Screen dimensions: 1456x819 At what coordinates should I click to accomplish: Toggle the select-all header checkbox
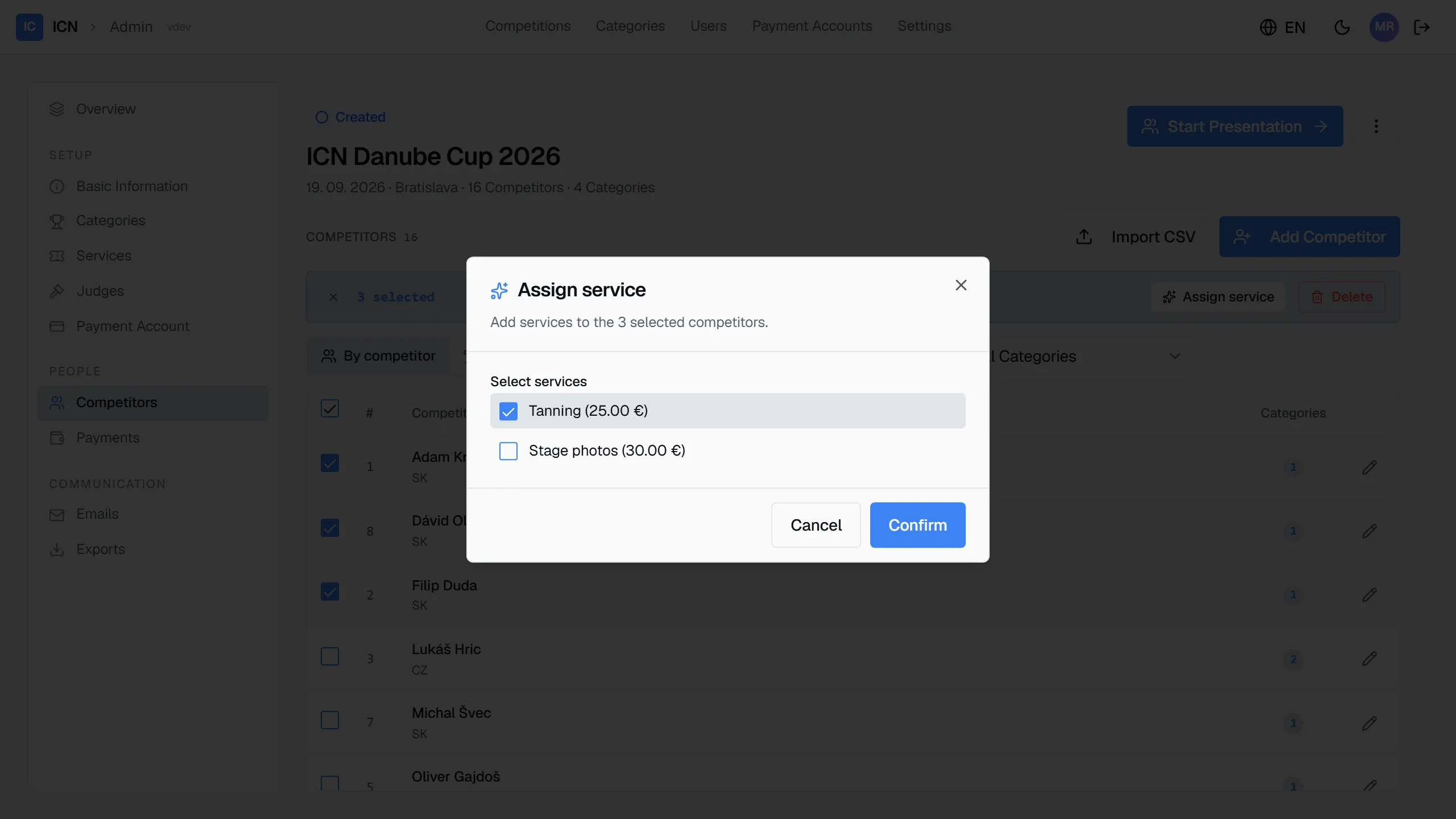tap(330, 408)
